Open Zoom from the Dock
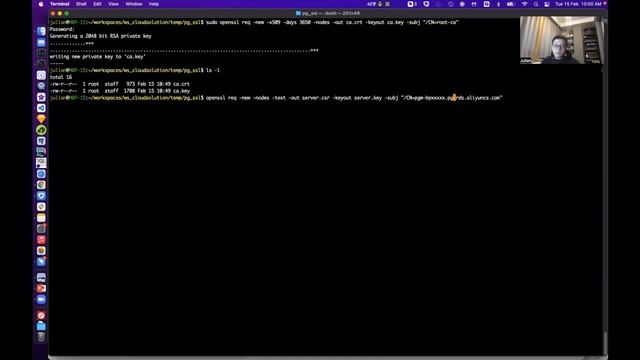Image resolution: width=640 pixels, height=360 pixels. [41, 300]
